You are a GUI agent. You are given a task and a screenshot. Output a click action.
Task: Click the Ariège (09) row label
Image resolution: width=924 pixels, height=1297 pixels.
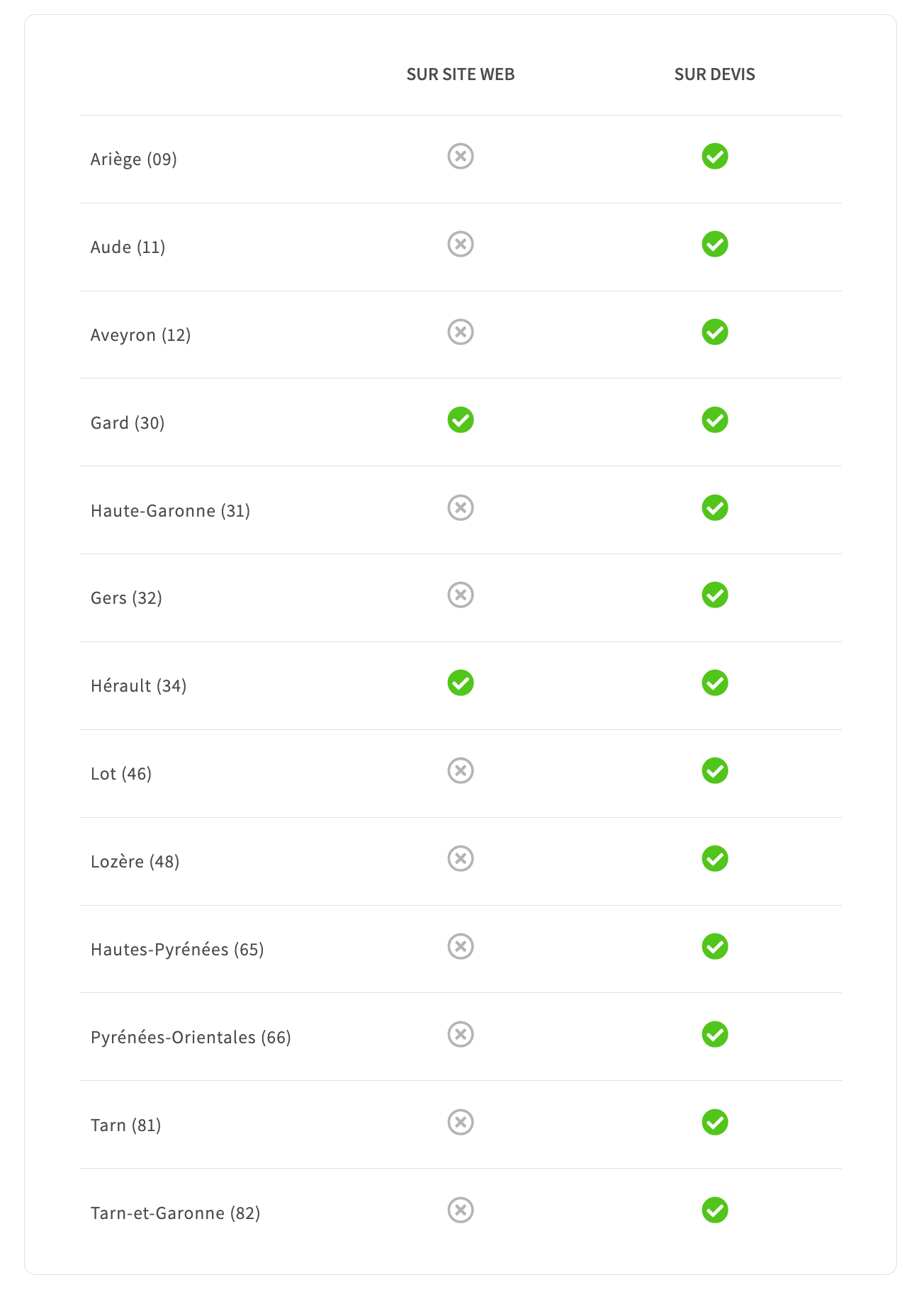coord(133,159)
